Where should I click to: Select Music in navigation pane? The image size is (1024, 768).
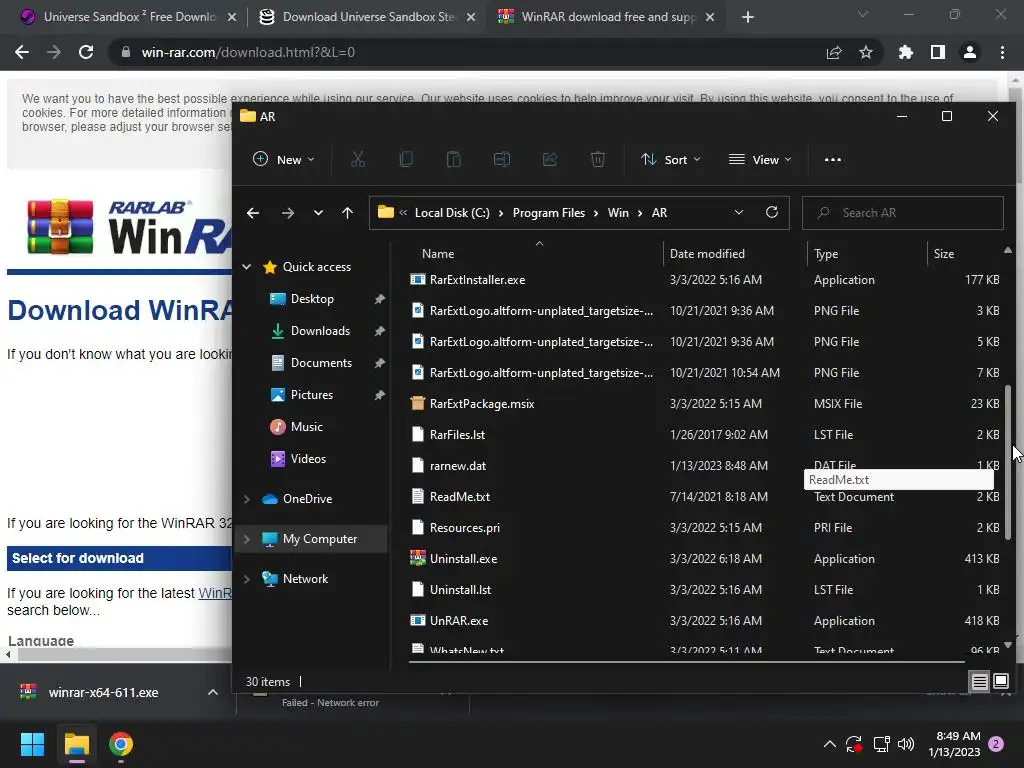pos(306,426)
